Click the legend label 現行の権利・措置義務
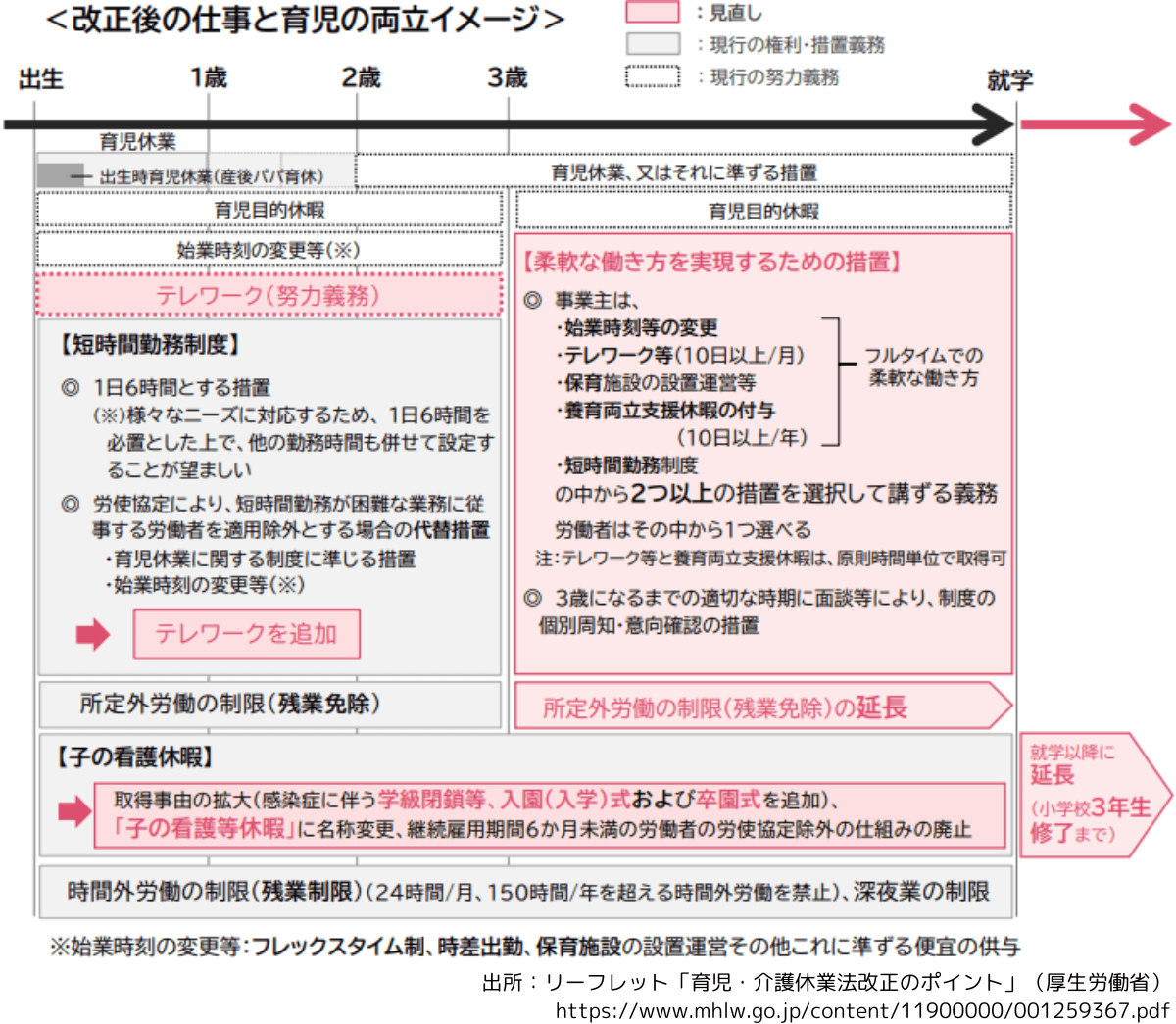 pyautogui.click(x=798, y=45)
